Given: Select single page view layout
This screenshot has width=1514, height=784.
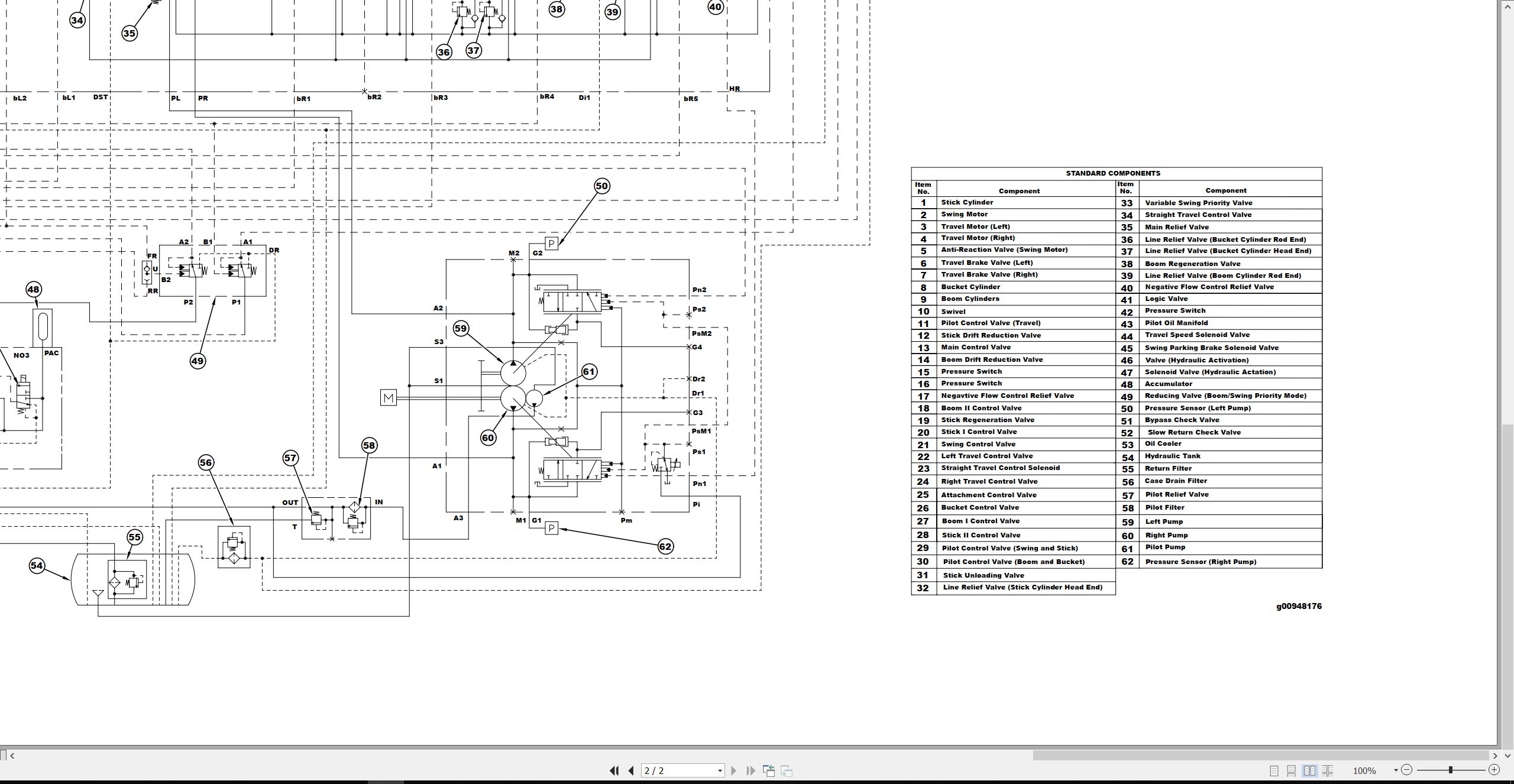Looking at the screenshot, I should click(x=1274, y=770).
